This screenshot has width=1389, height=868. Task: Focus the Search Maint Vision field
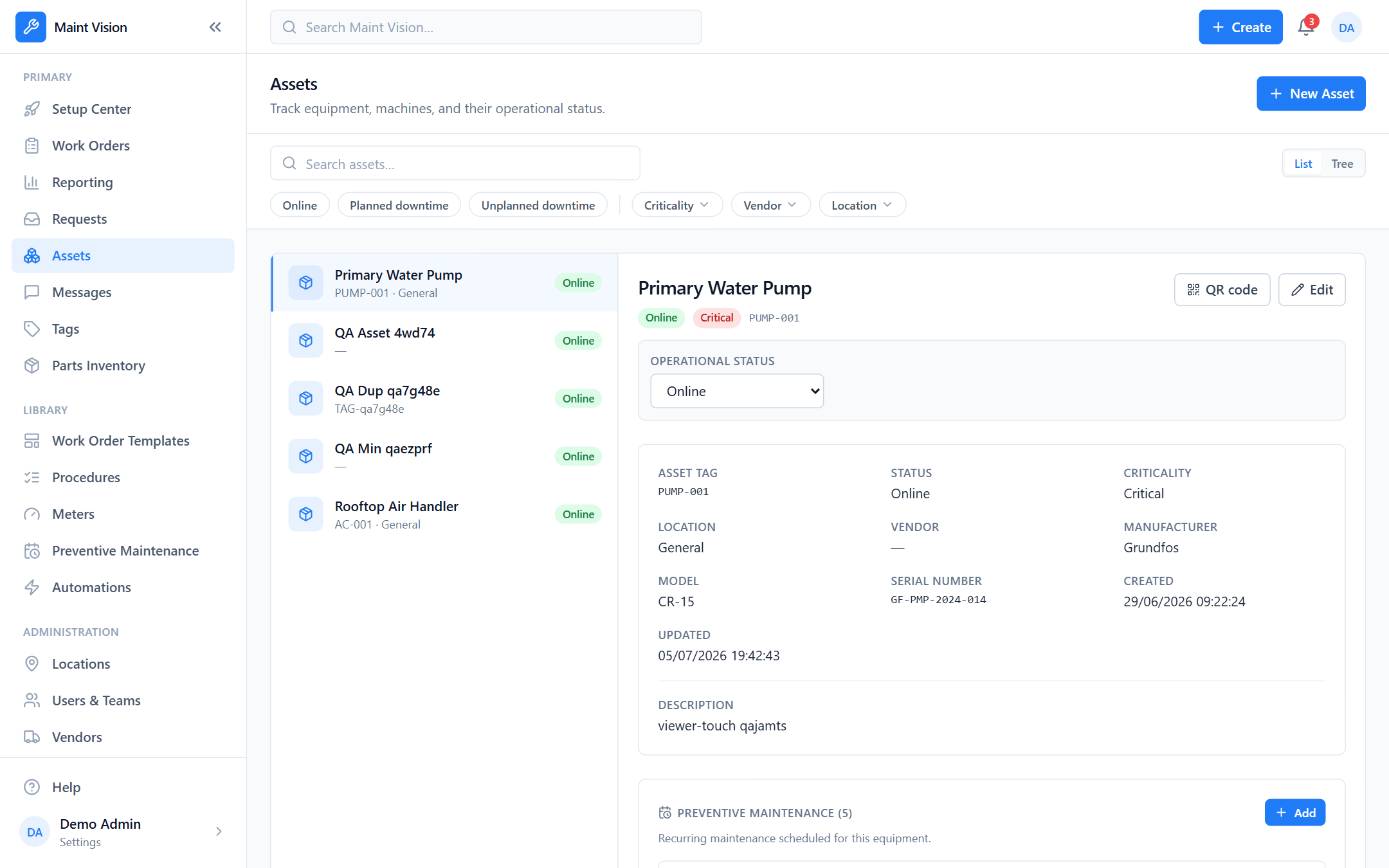[x=486, y=27]
